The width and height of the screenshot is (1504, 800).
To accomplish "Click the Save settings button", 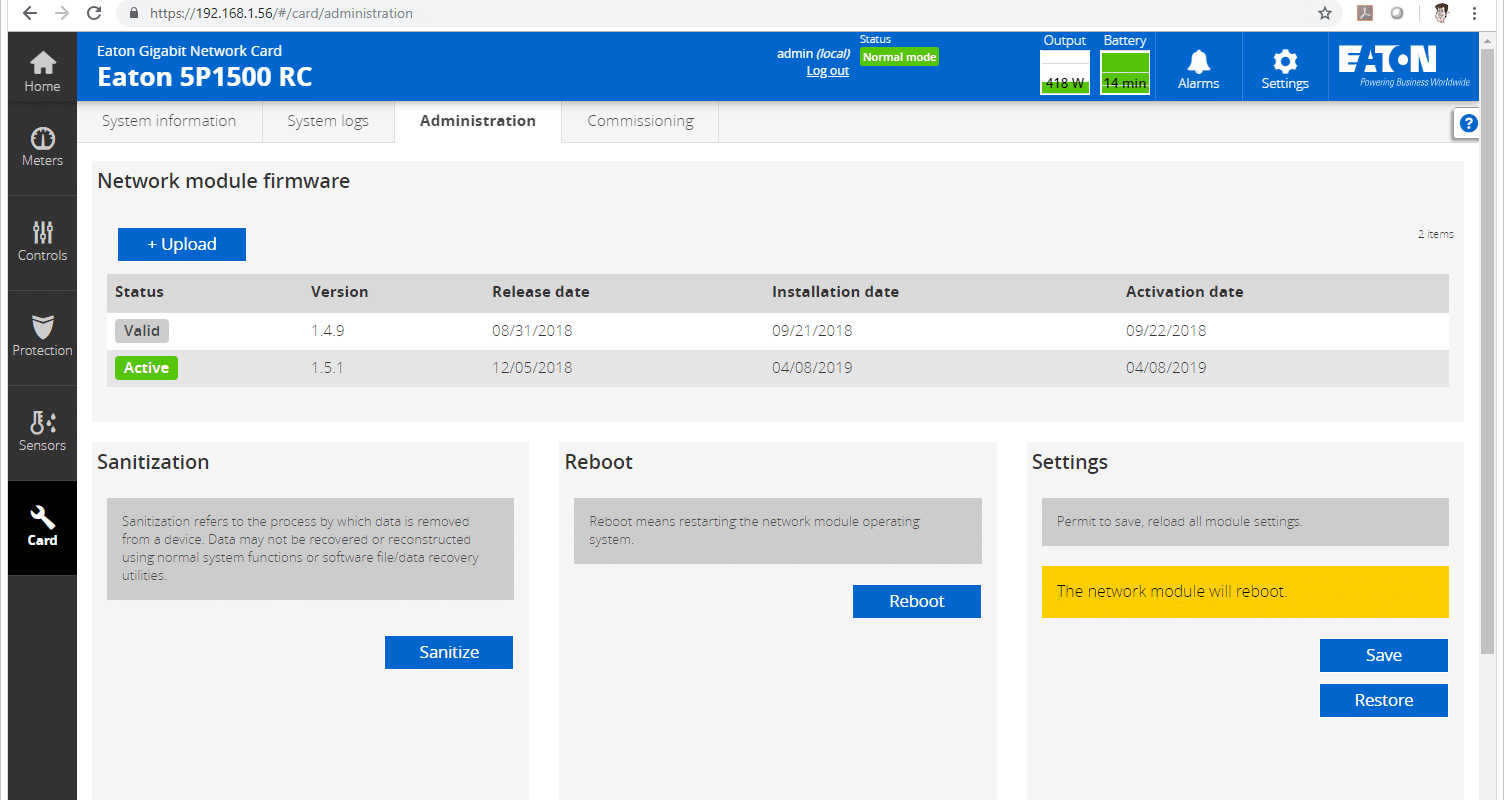I will pyautogui.click(x=1384, y=655).
